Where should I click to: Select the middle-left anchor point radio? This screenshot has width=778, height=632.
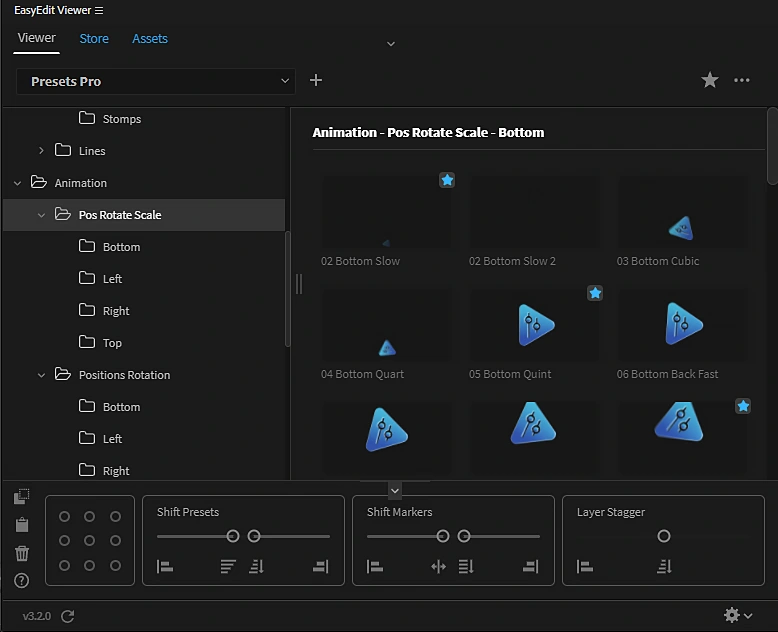pos(64,540)
